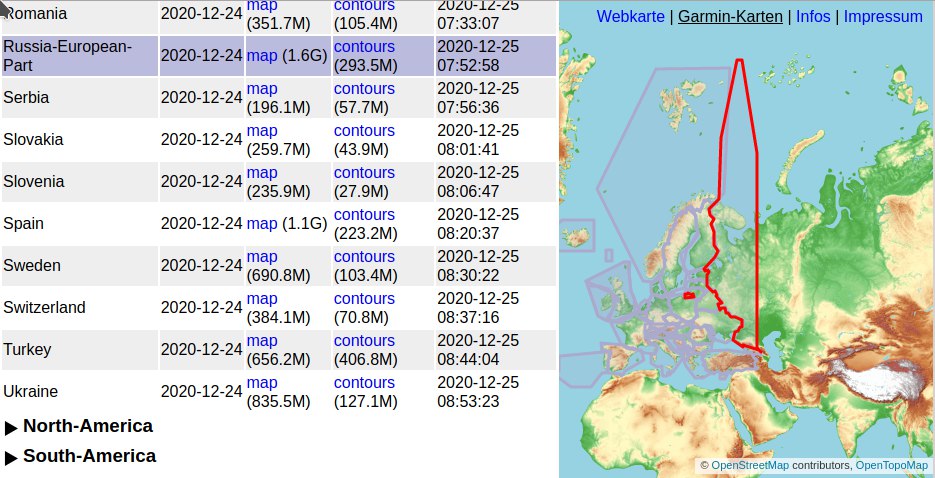Download the Sweden map file
Screen dimensions: 935x478
(x=262, y=257)
